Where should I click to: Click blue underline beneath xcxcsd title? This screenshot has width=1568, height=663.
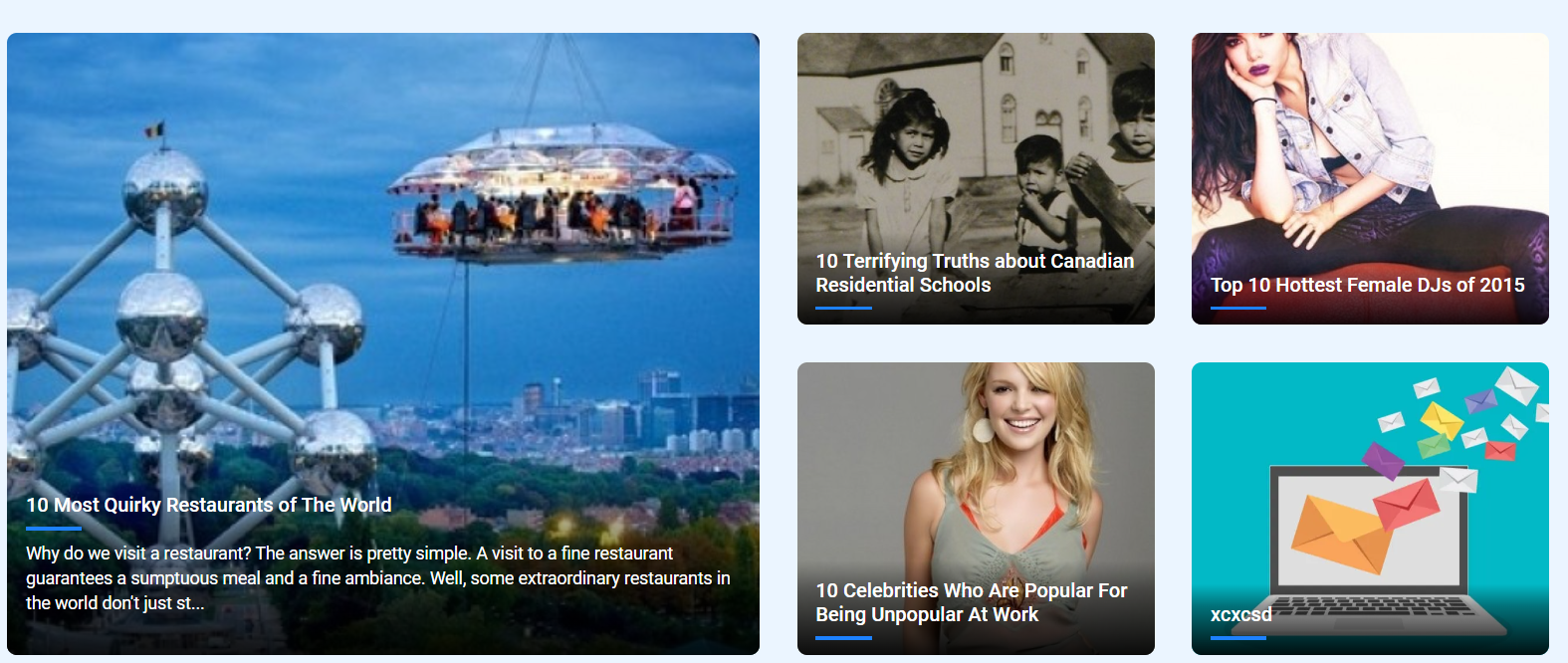pyautogui.click(x=1238, y=638)
